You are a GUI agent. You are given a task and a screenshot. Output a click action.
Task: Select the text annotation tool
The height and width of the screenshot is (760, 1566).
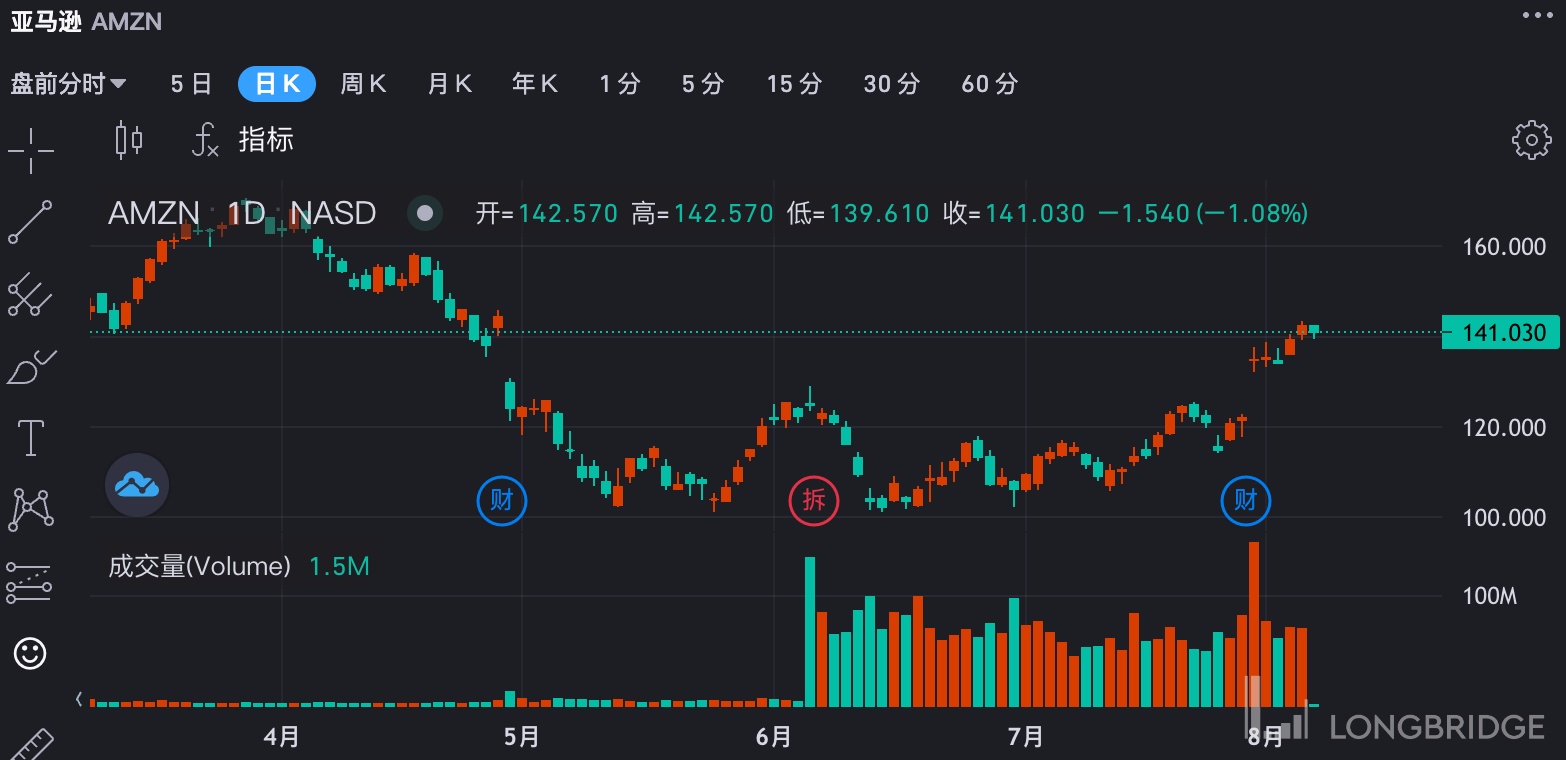tap(31, 438)
